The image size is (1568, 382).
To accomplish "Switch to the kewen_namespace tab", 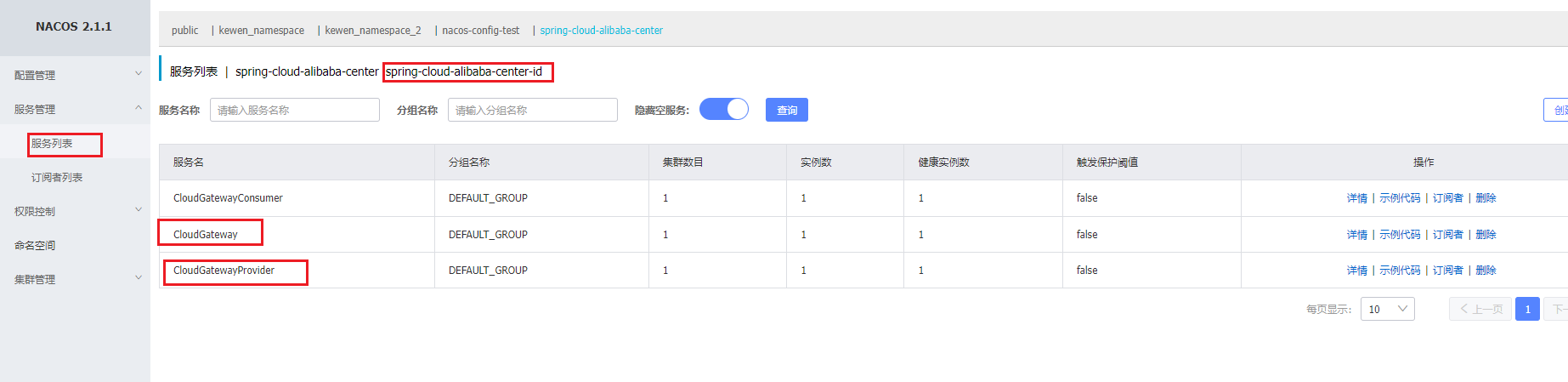I will tap(261, 31).
